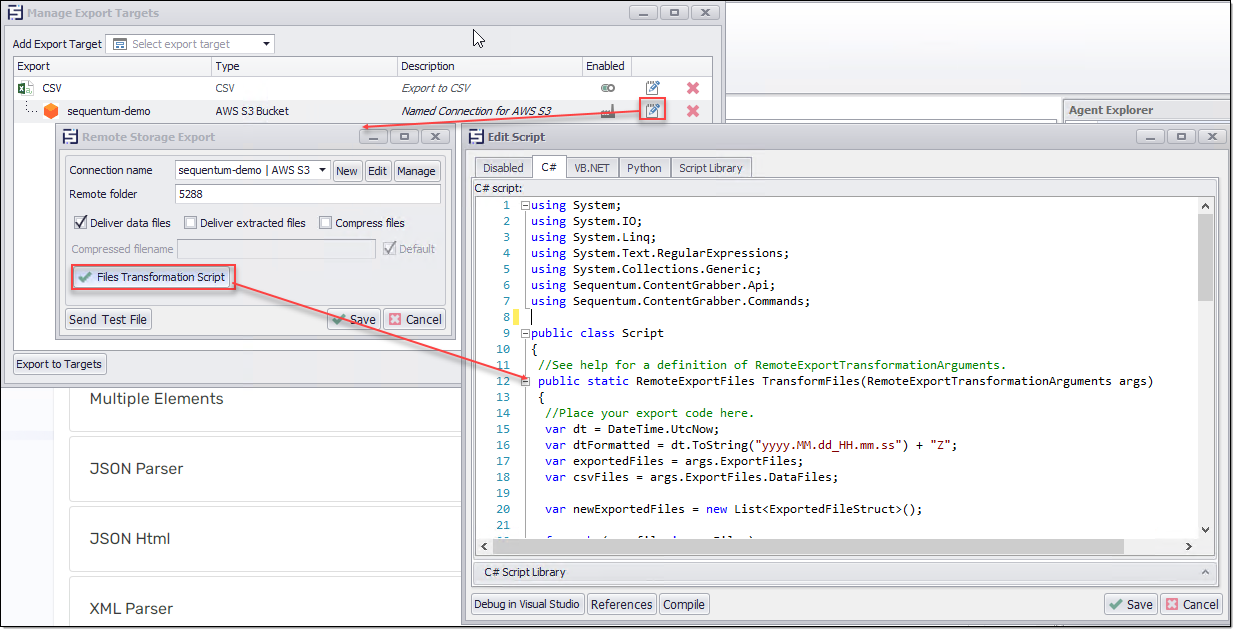Open the VB.NET tab
1236x632 pixels.
(593, 168)
